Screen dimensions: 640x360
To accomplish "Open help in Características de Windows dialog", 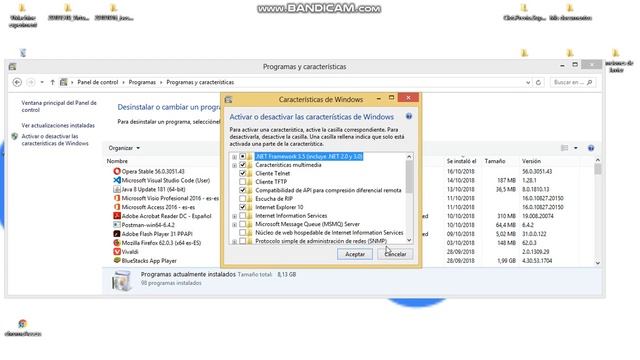I will (409, 117).
